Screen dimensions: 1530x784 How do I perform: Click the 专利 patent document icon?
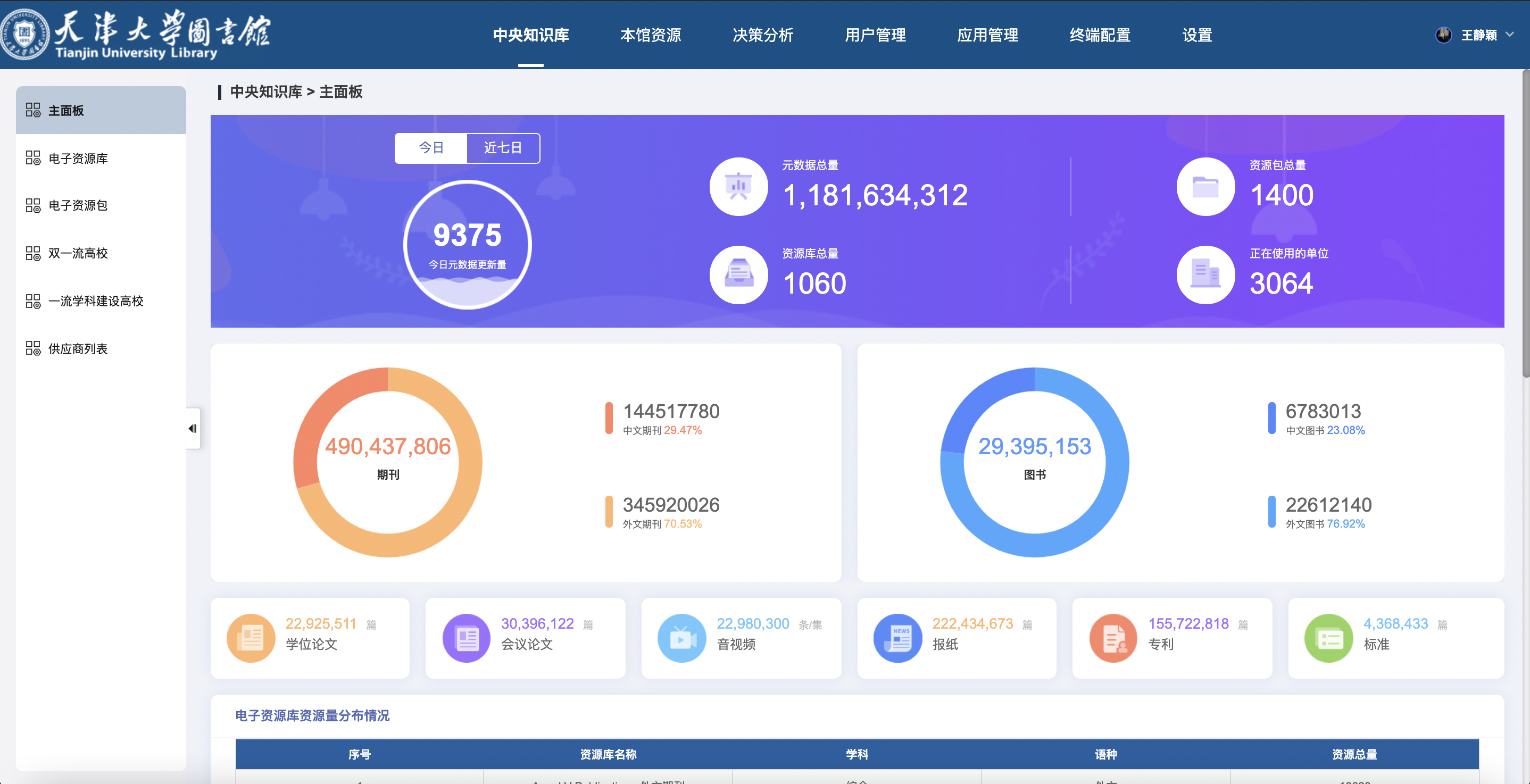pos(1113,638)
